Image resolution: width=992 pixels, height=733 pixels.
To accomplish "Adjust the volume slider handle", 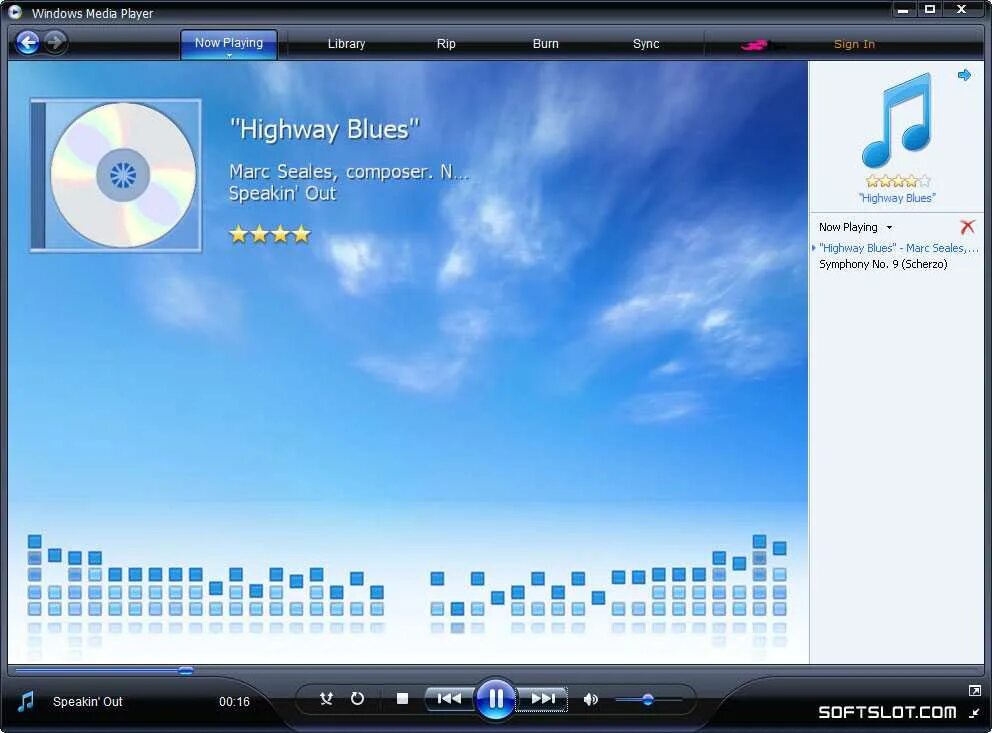I will 647,699.
